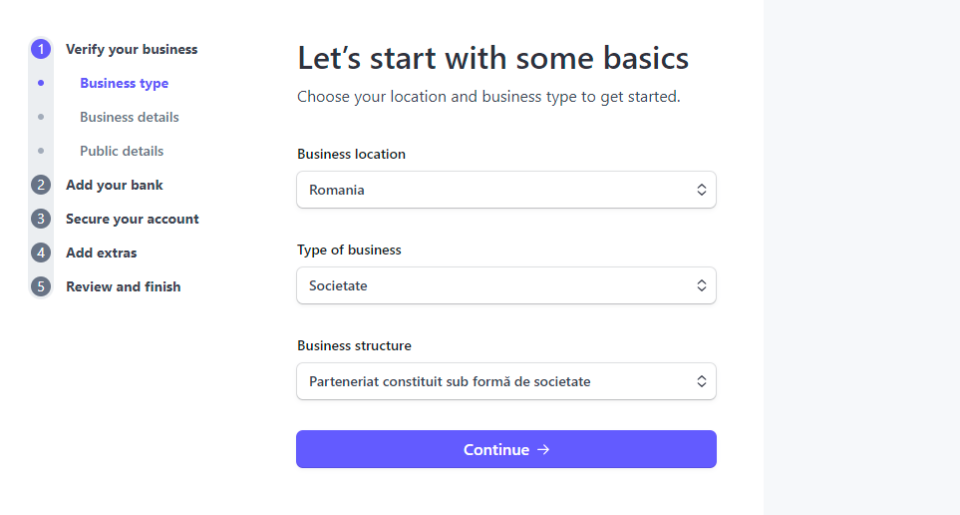
Task: Click the step 5 circle icon
Action: [41, 287]
